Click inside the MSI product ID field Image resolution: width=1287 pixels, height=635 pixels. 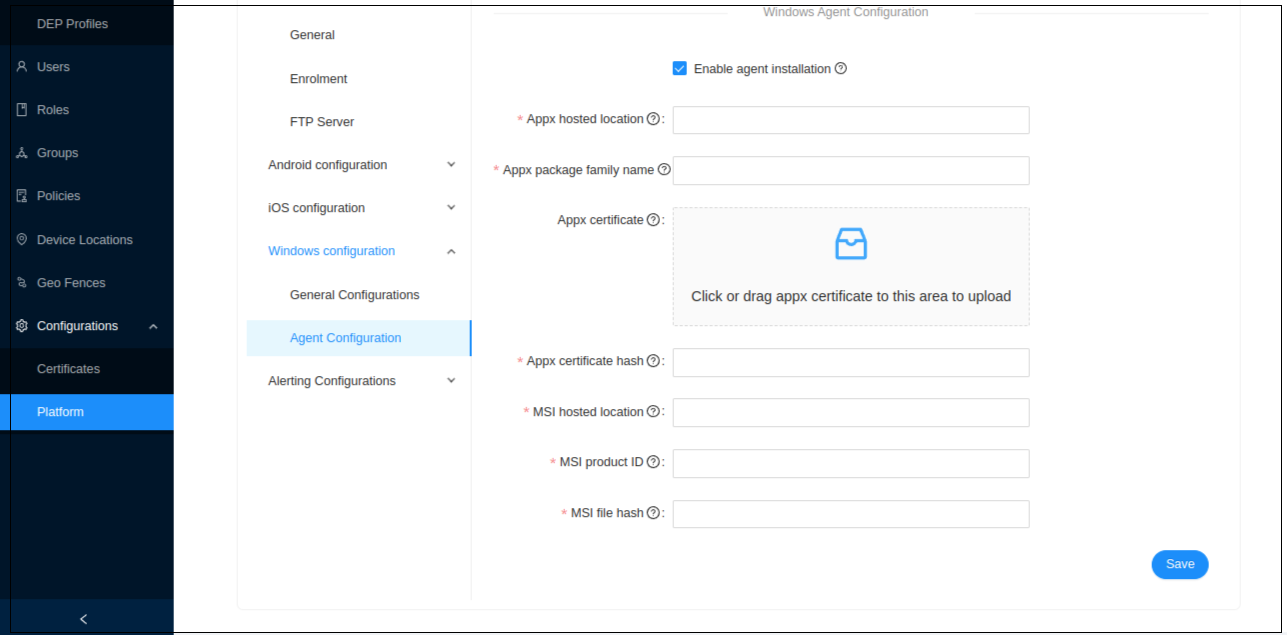point(849,463)
